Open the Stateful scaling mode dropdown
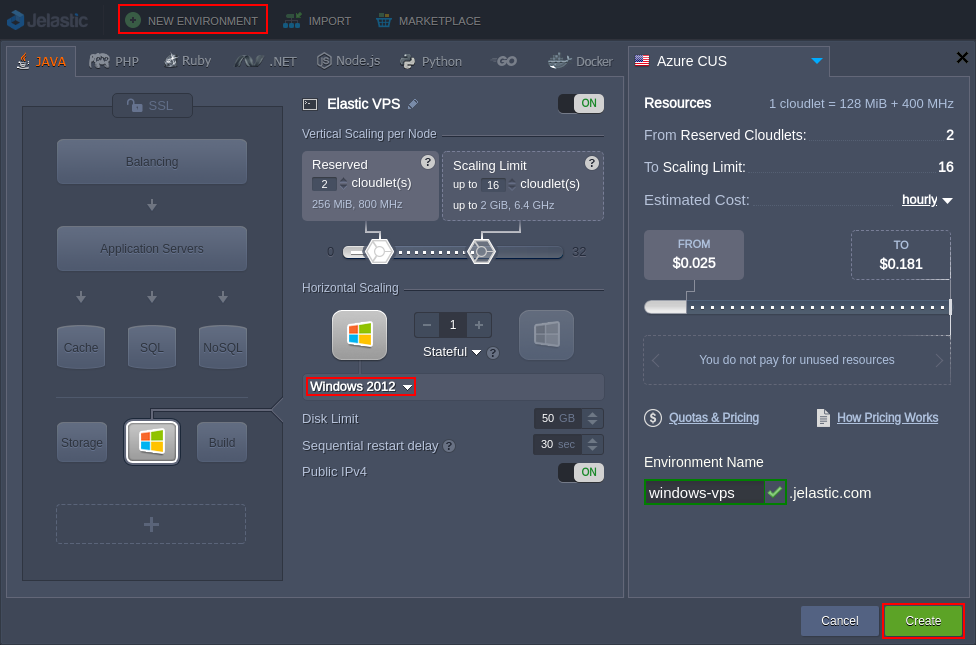This screenshot has height=645, width=976. 452,352
